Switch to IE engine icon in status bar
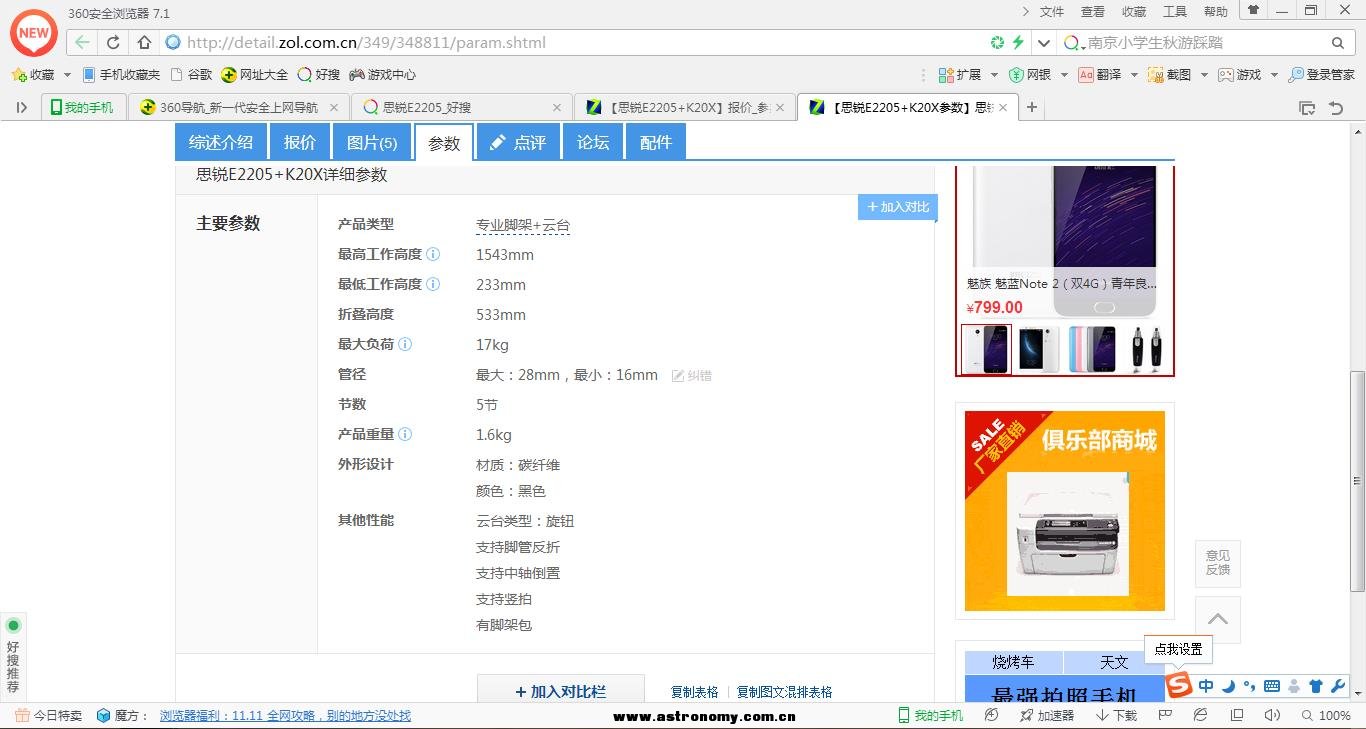The width and height of the screenshot is (1366, 729). tap(1201, 715)
